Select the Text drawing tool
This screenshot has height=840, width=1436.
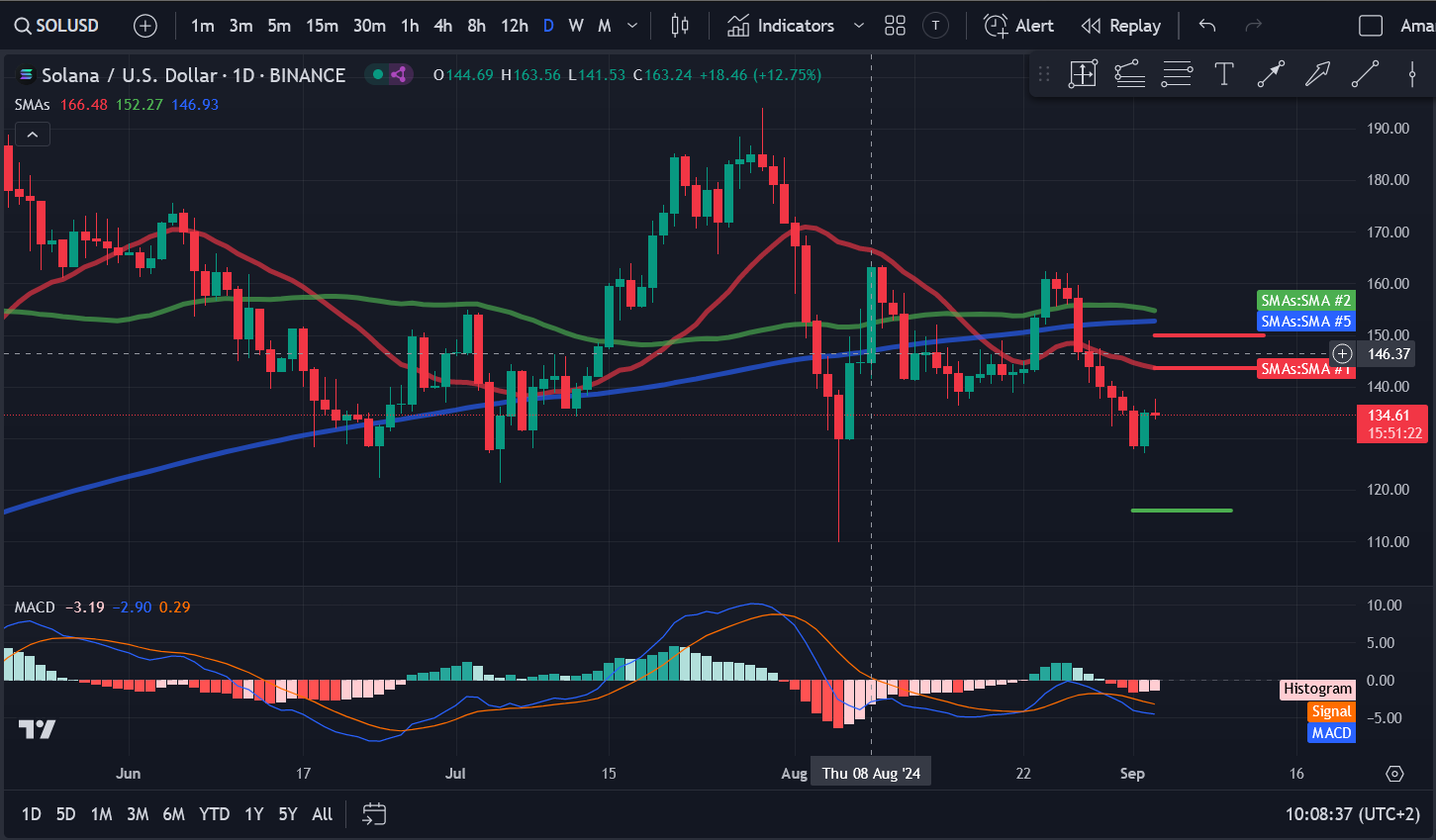click(1224, 74)
